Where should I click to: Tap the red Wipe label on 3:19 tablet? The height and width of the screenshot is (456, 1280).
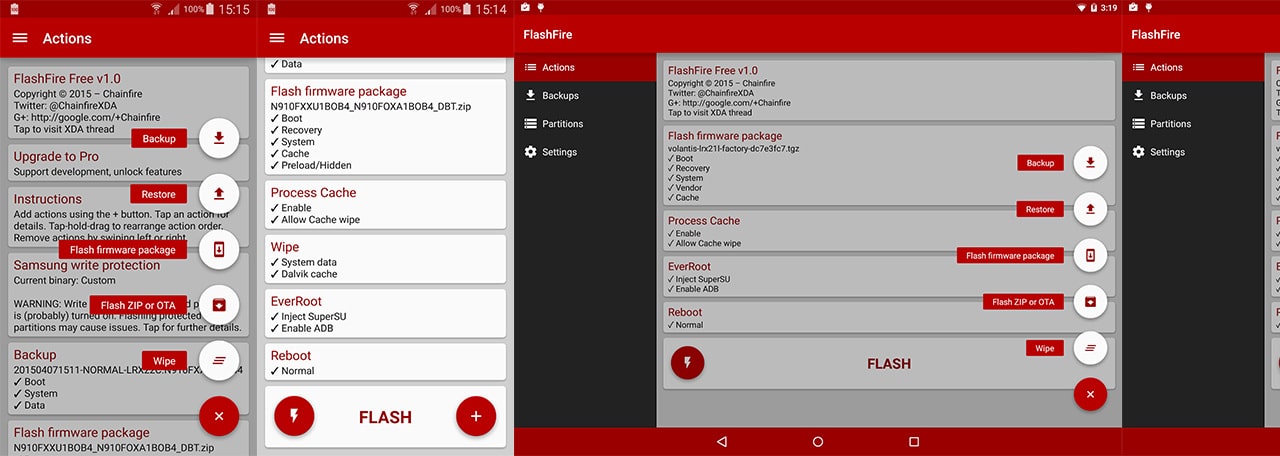[1044, 348]
